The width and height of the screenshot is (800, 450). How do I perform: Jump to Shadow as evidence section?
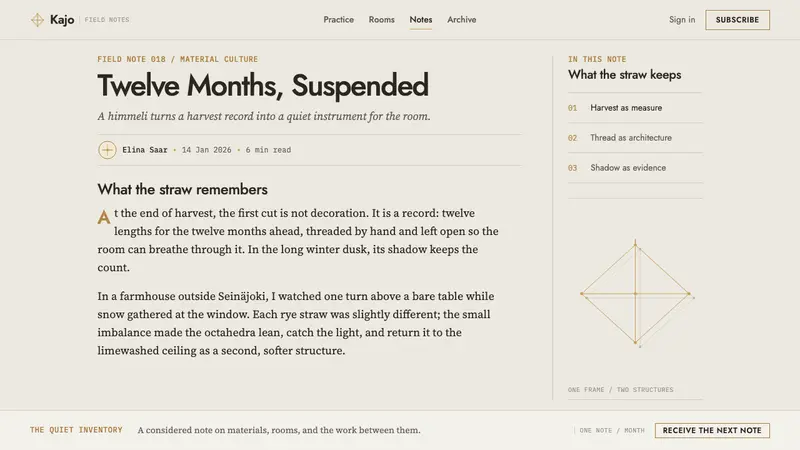(635, 168)
